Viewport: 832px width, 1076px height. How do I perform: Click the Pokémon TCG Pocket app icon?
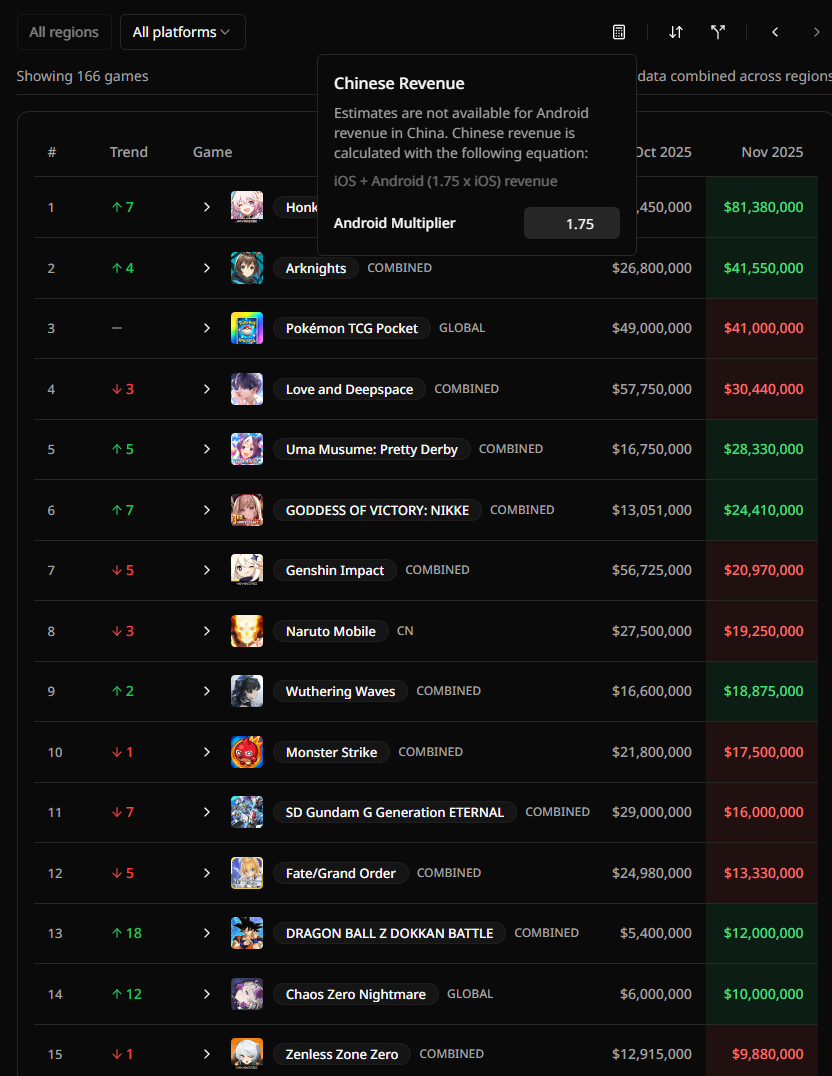[247, 328]
